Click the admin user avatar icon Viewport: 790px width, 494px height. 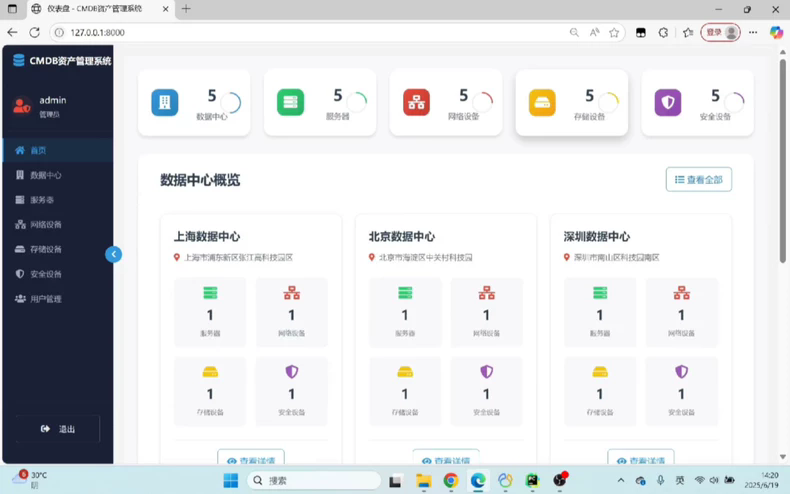point(22,106)
